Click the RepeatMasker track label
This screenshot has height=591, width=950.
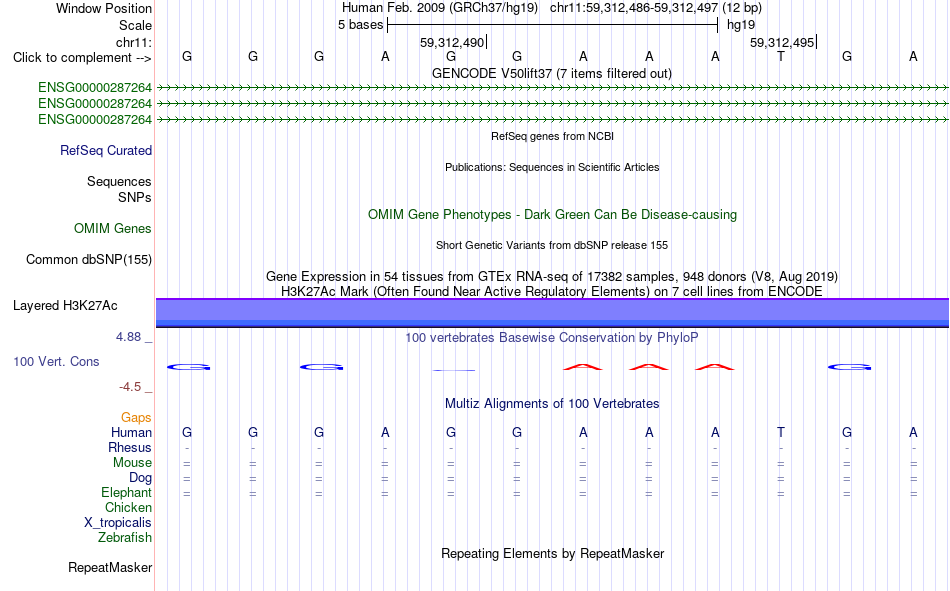point(110,567)
